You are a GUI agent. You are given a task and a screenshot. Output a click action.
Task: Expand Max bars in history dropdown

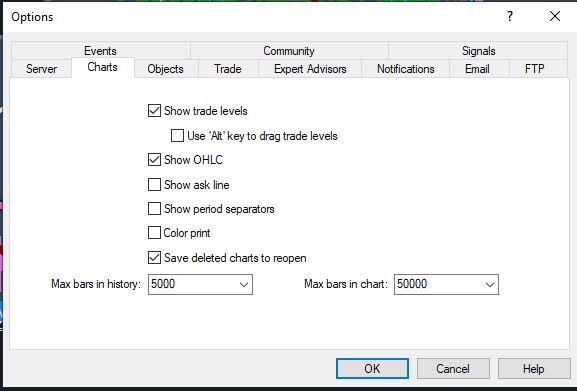(244, 284)
